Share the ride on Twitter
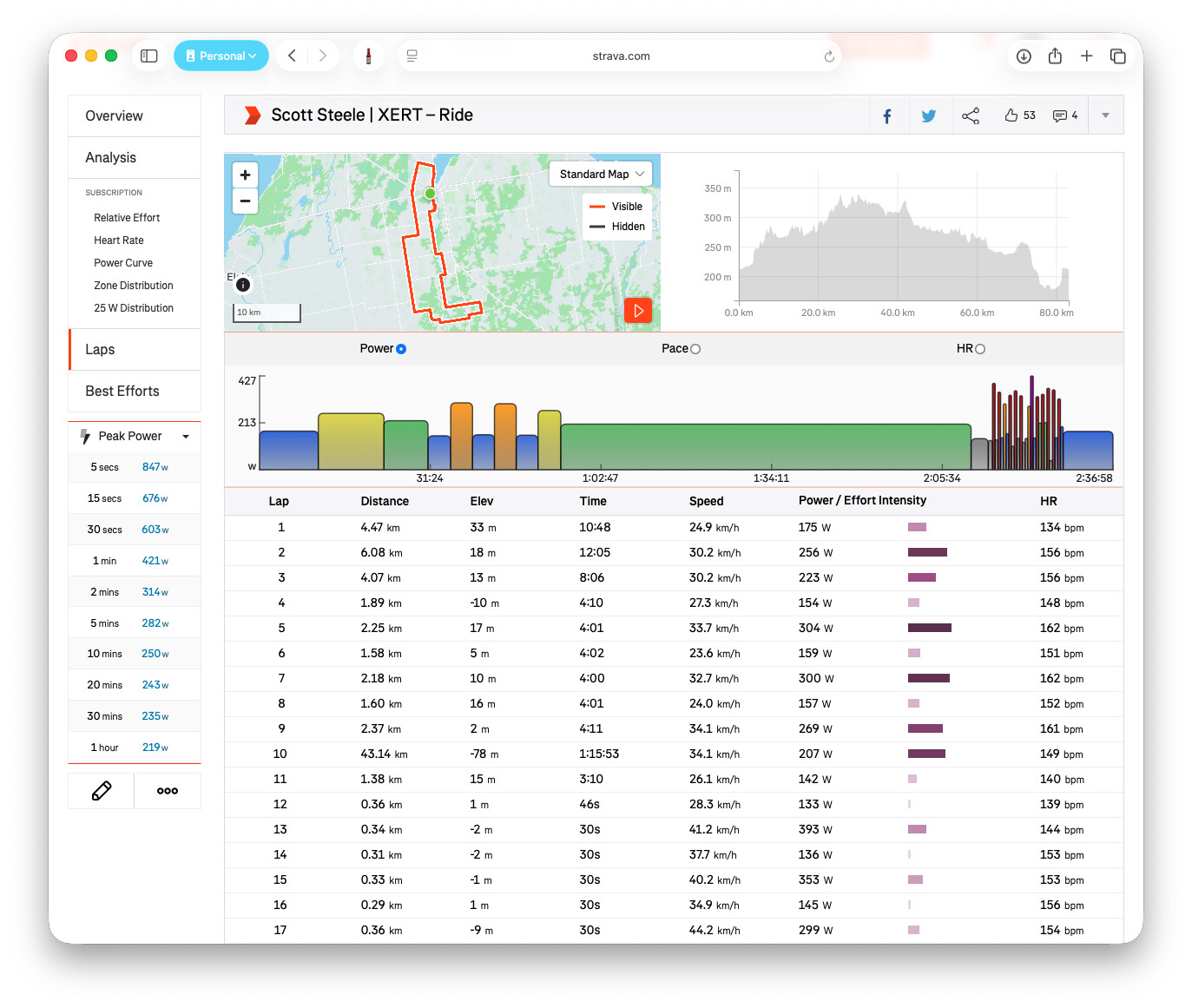The width and height of the screenshot is (1192, 1008). 928,116
